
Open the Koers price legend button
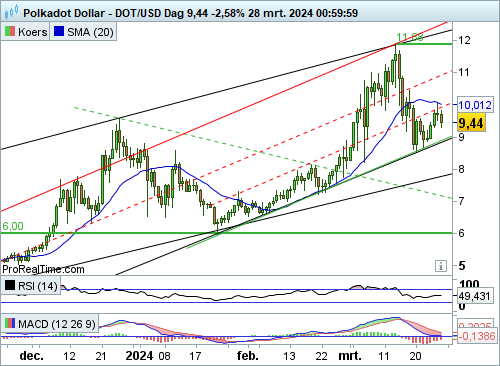[25, 32]
